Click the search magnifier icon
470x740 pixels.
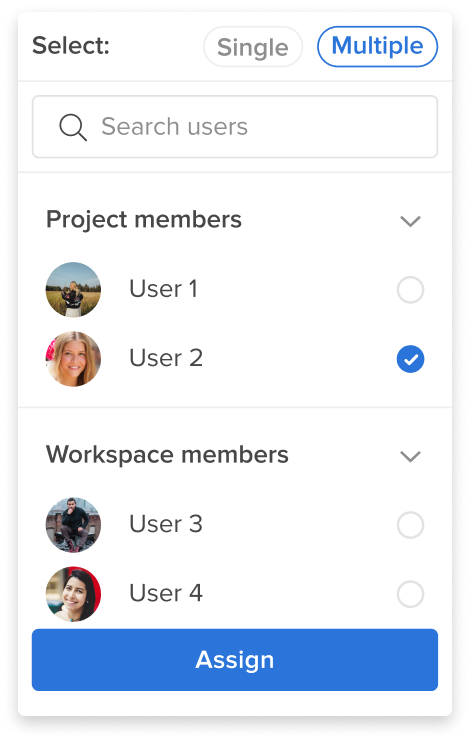point(73,127)
